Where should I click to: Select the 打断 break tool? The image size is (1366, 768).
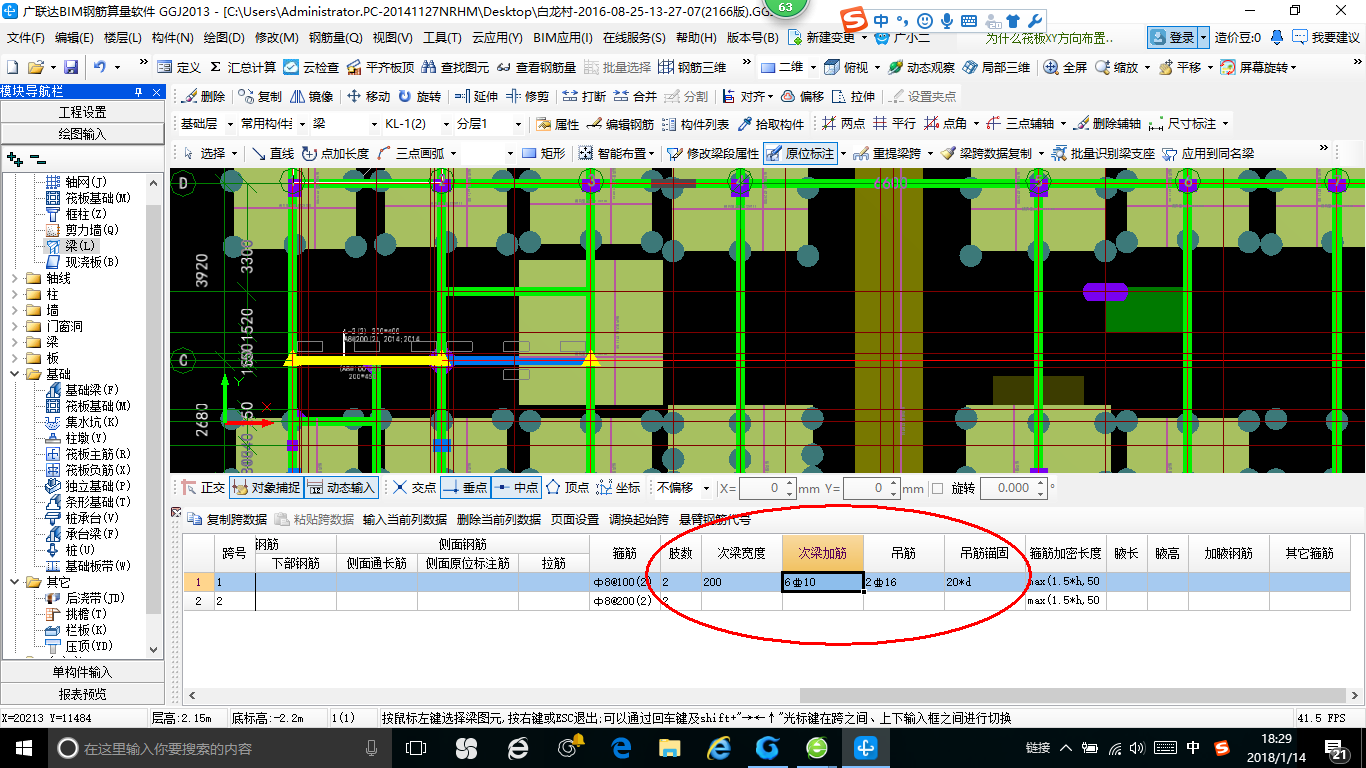[584, 96]
